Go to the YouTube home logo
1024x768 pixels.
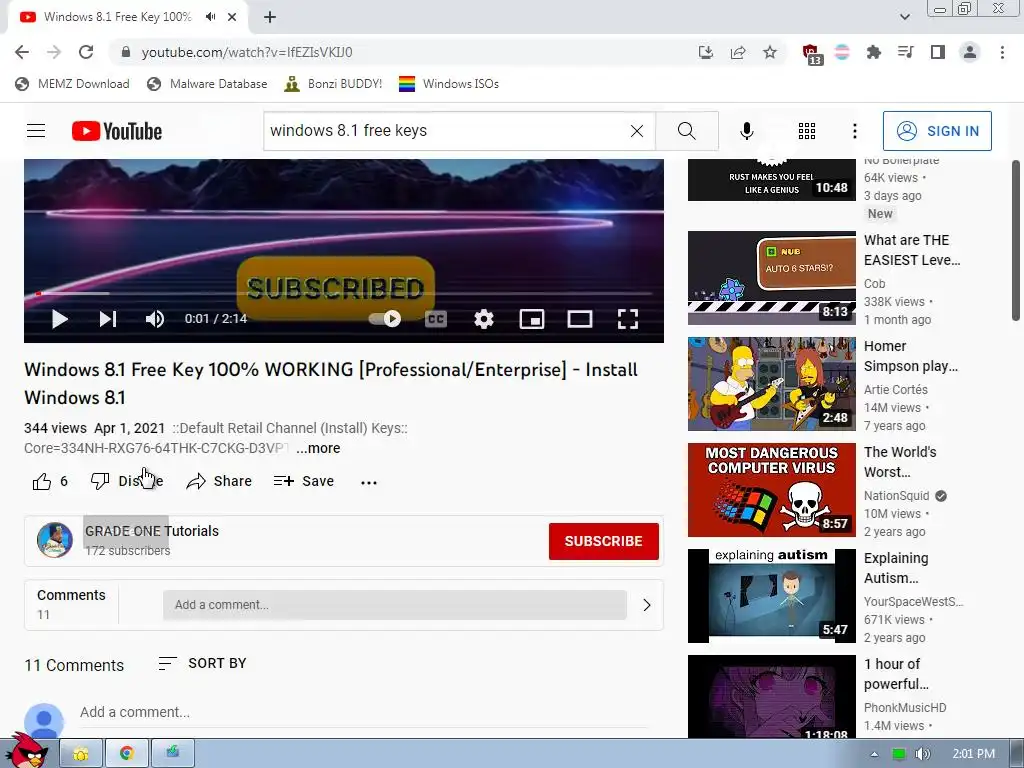pyautogui.click(x=117, y=131)
